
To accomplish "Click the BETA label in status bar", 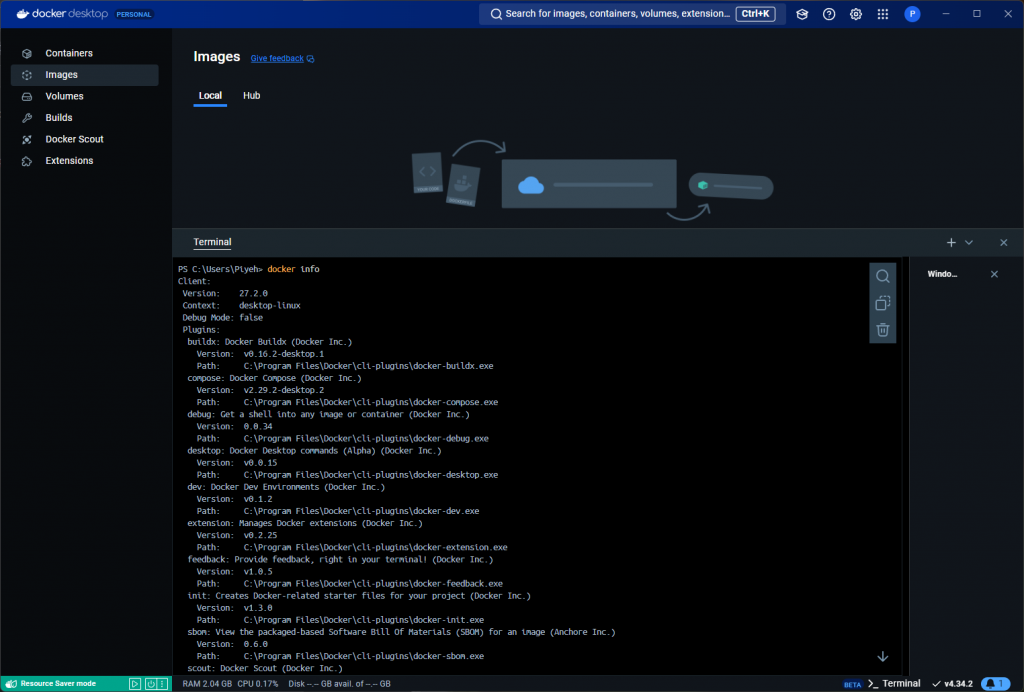I will click(x=852, y=685).
